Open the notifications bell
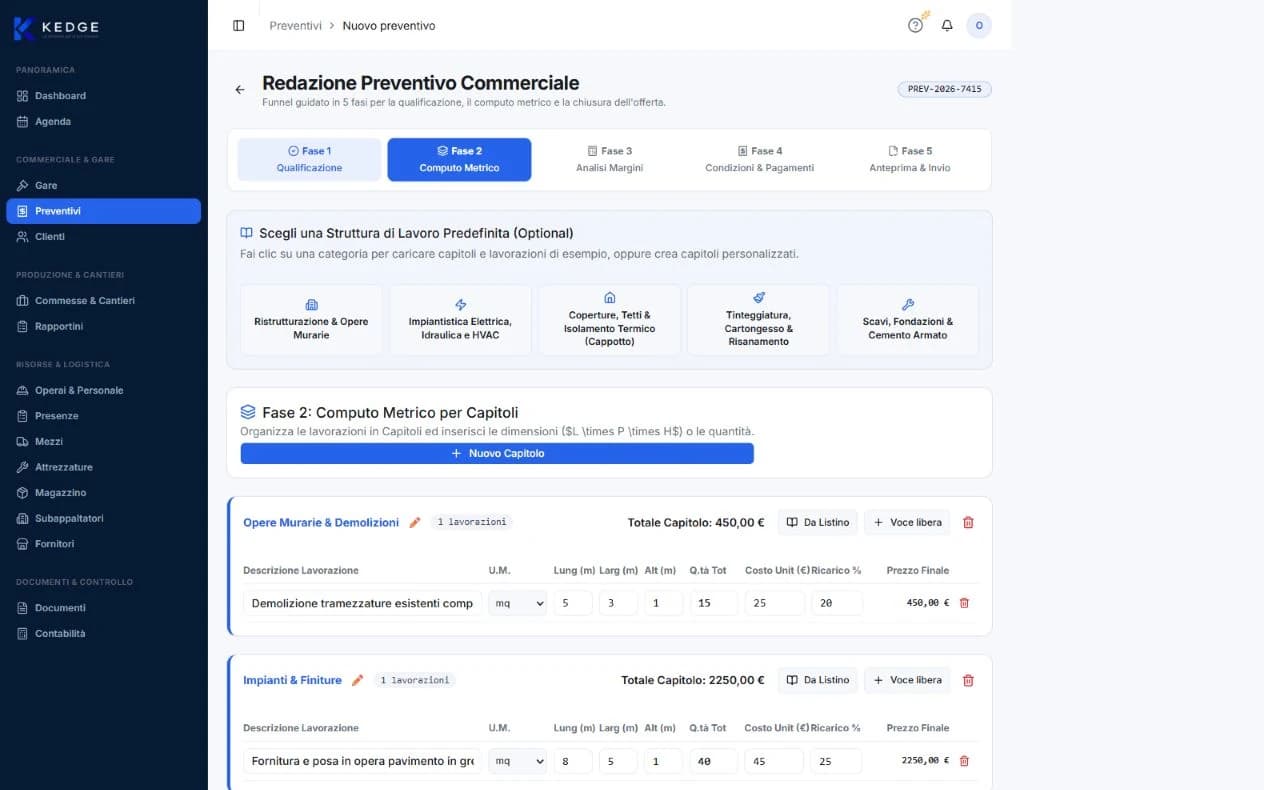Image resolution: width=1264 pixels, height=790 pixels. click(x=947, y=26)
